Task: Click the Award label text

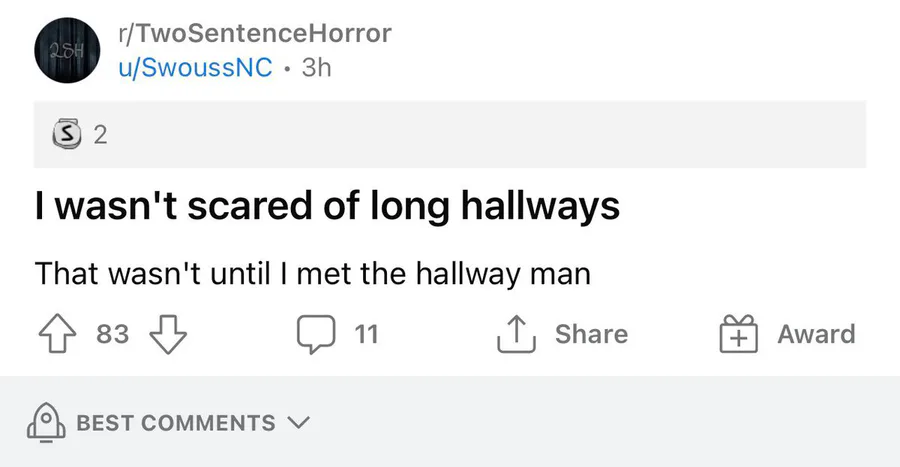Action: point(817,334)
